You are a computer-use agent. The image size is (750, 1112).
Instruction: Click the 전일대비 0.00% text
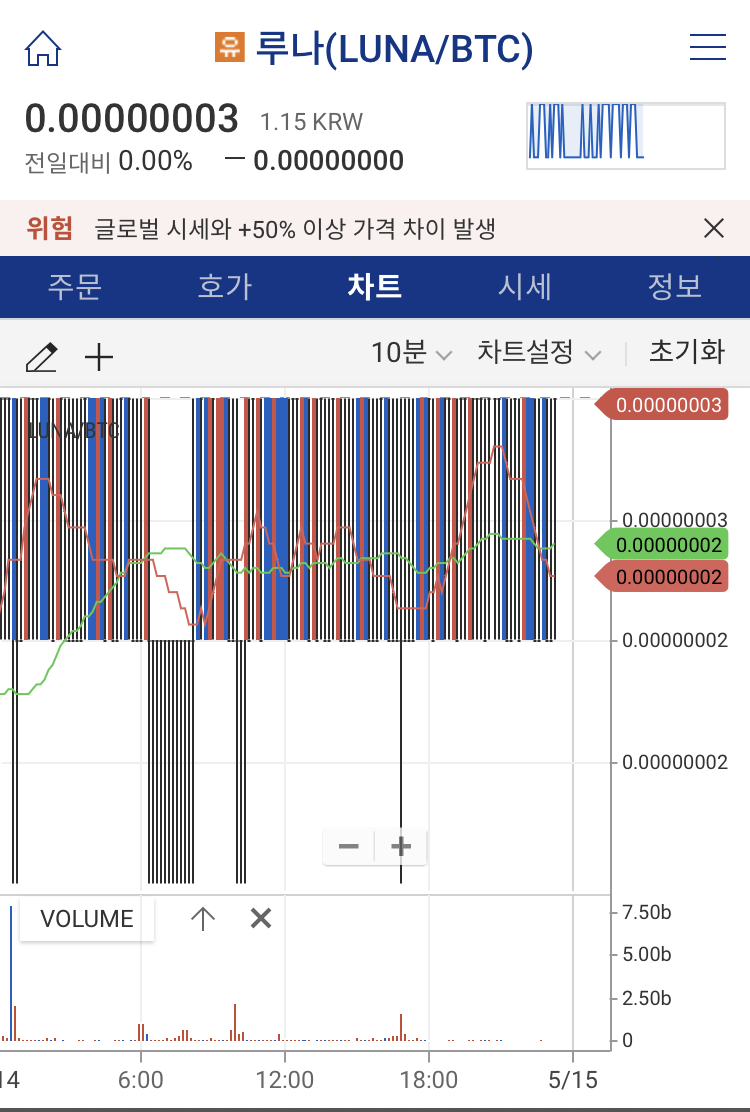click(108, 162)
